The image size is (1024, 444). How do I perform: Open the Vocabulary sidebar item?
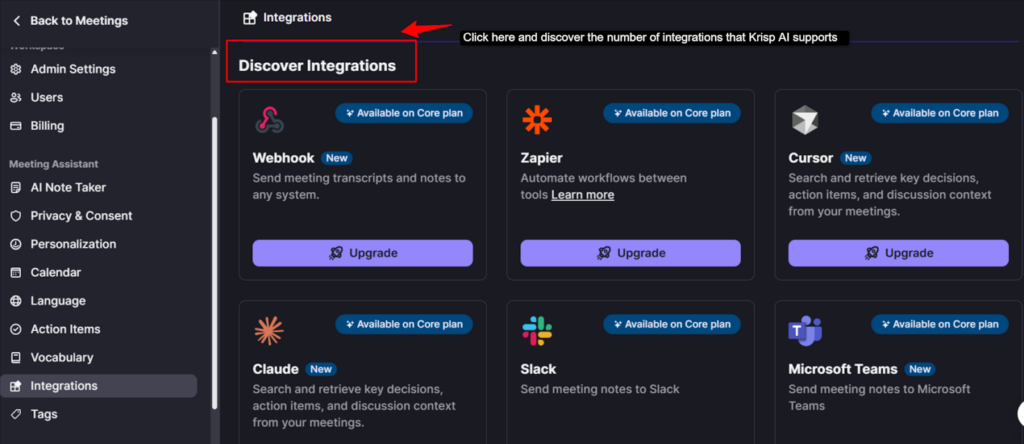pyautogui.click(x=62, y=357)
